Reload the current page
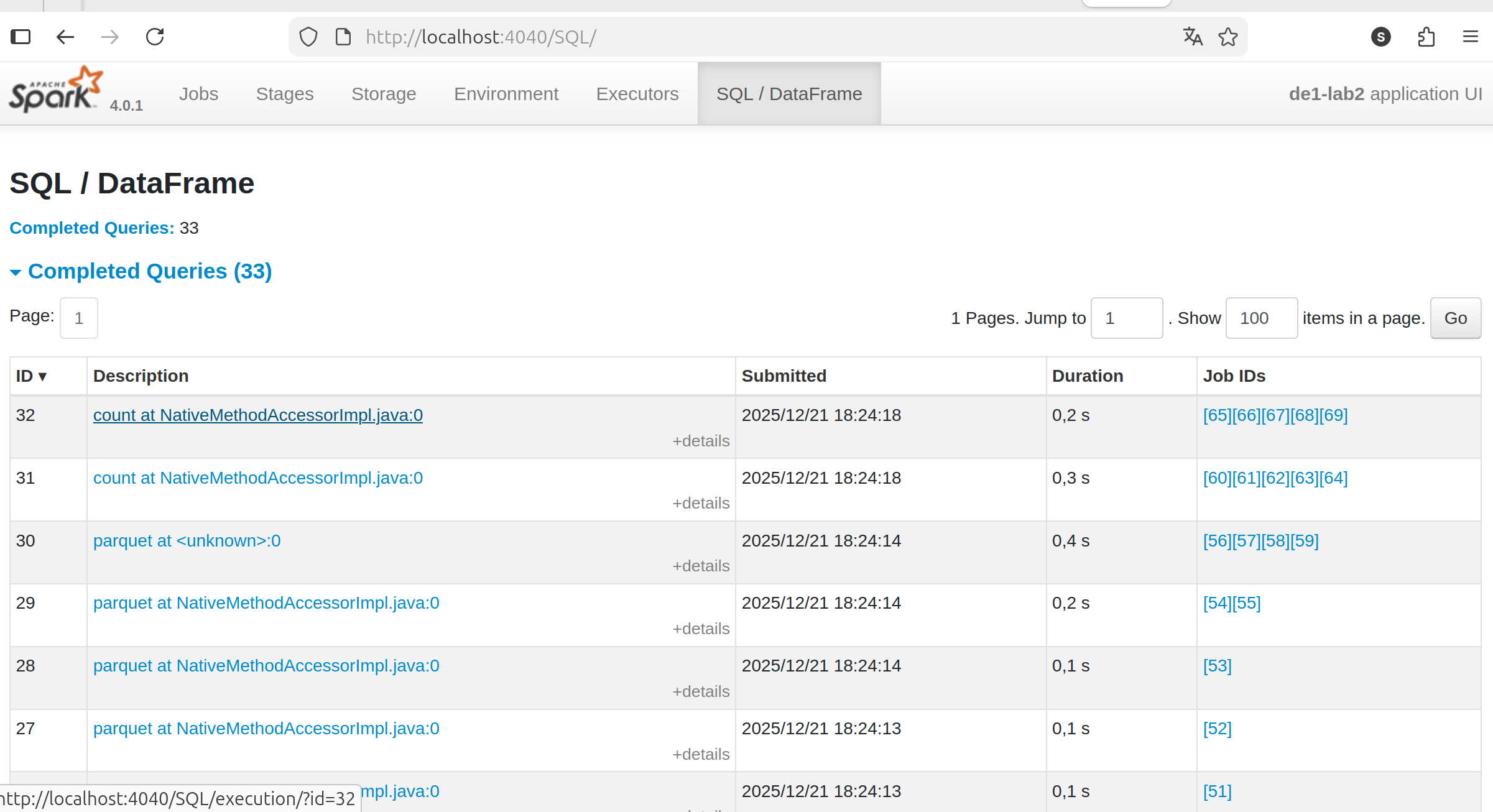This screenshot has width=1493, height=812. [x=155, y=36]
